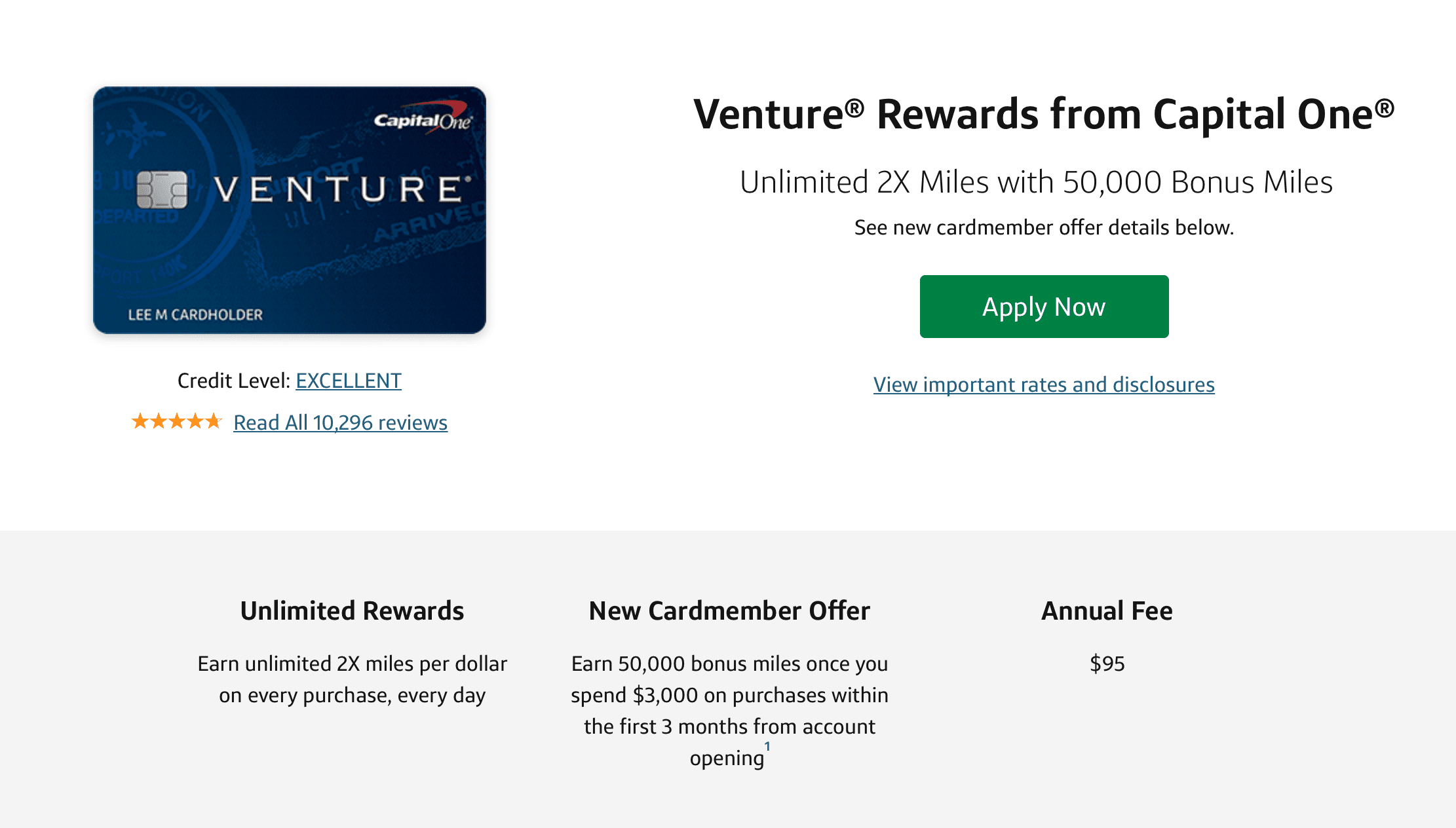Select the New Cardmember Offer heading
The height and width of the screenshot is (828, 1456).
point(729,611)
